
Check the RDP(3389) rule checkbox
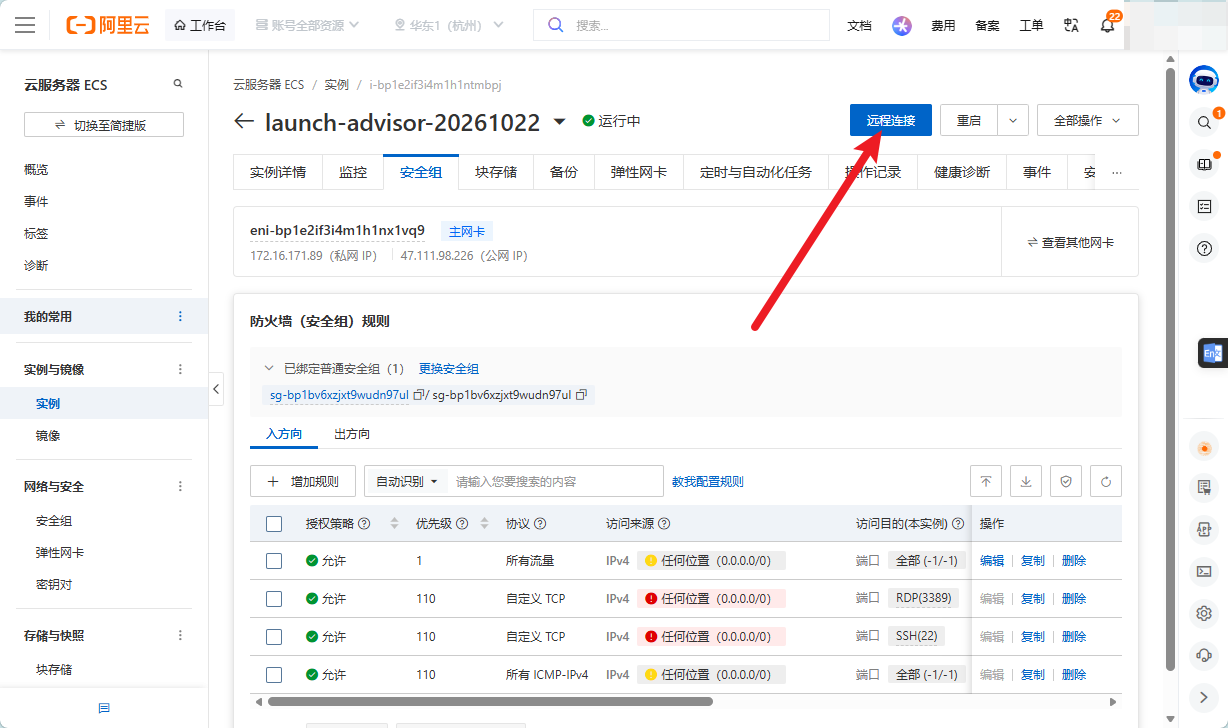click(x=274, y=599)
